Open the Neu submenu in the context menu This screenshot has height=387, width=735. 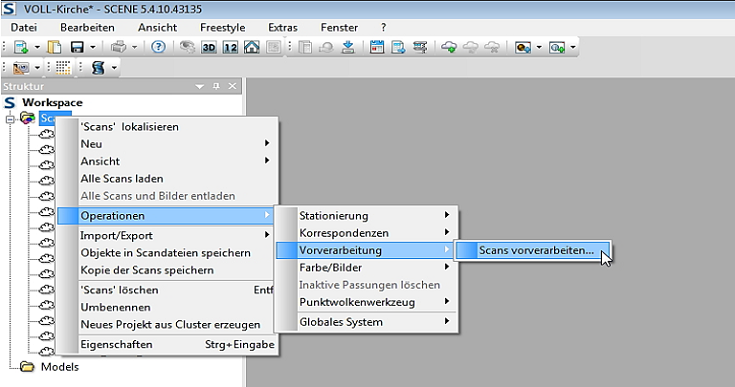coord(166,144)
